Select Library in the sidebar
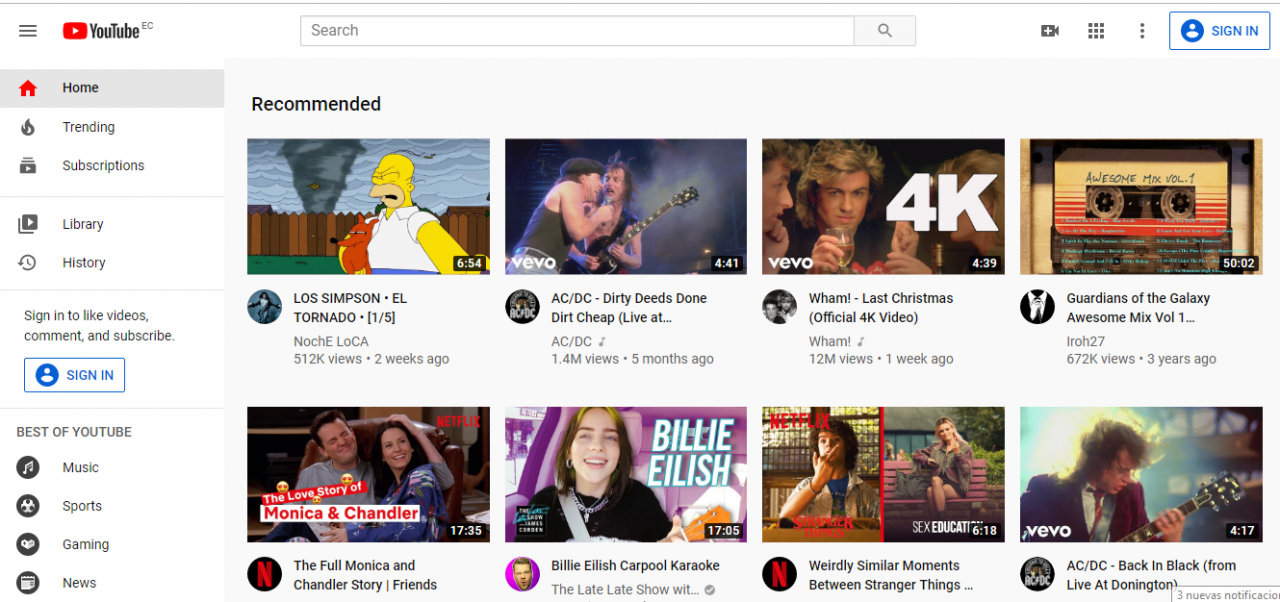This screenshot has width=1280, height=602. [82, 224]
